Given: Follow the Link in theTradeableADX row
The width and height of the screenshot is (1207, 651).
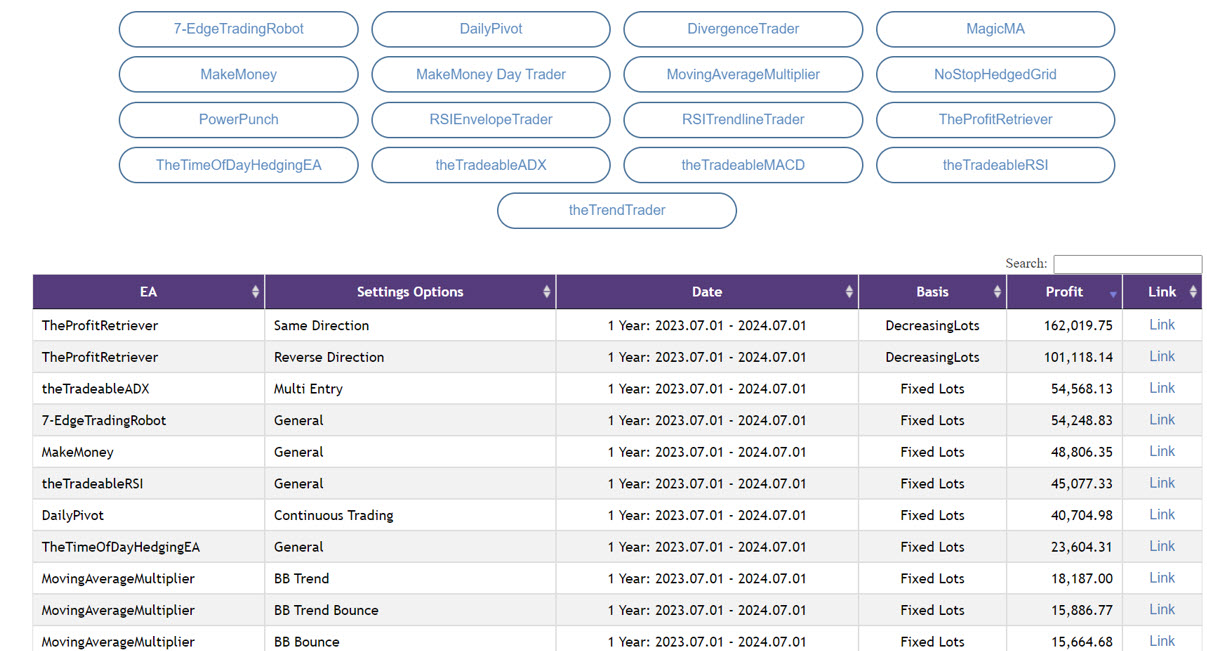Looking at the screenshot, I should (1162, 388).
